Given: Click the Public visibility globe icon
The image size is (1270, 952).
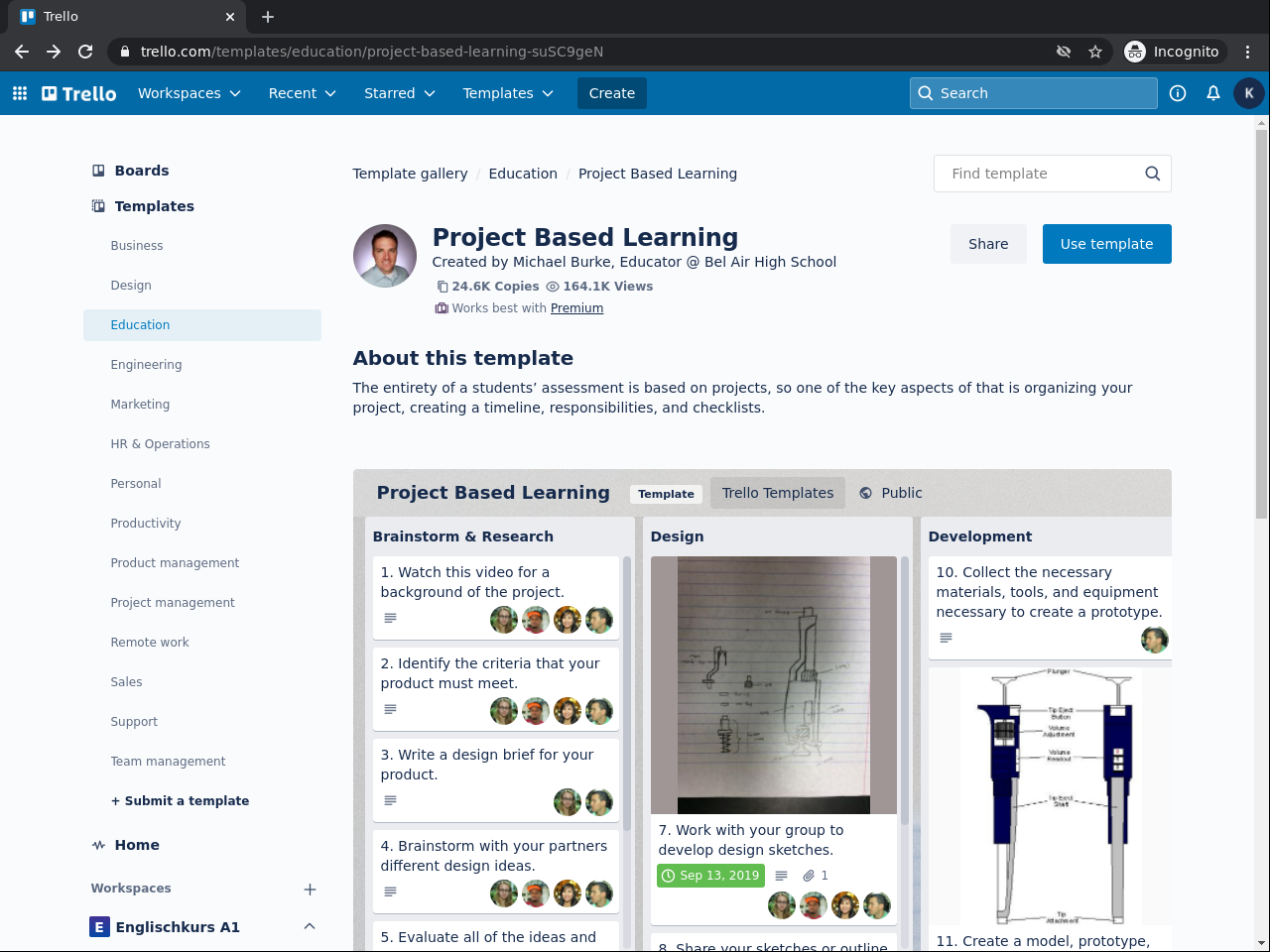Looking at the screenshot, I should pos(865,493).
